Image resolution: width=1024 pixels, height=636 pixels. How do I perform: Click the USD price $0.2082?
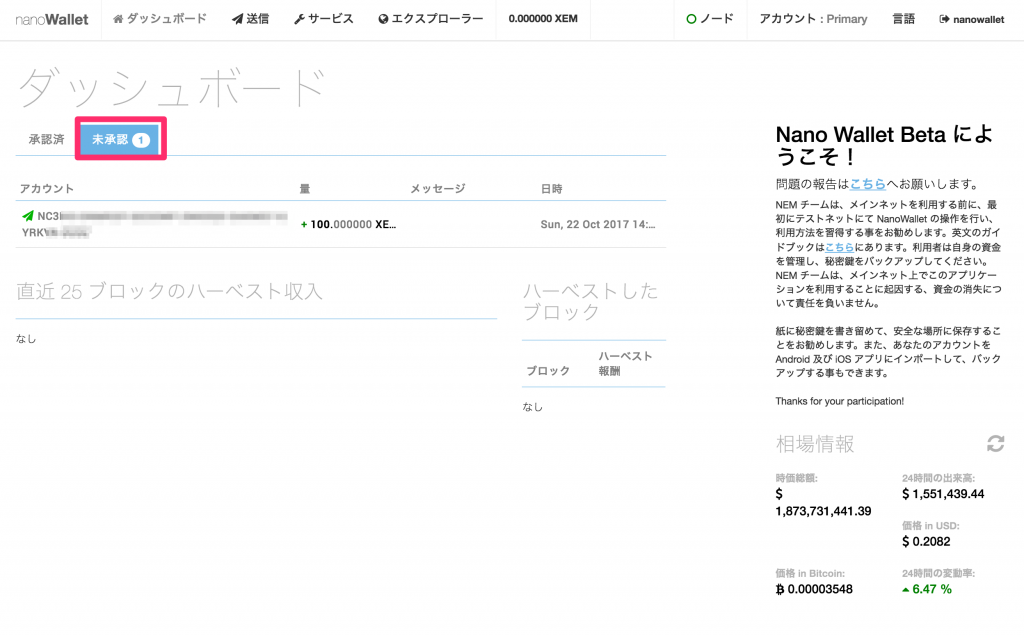coord(926,541)
